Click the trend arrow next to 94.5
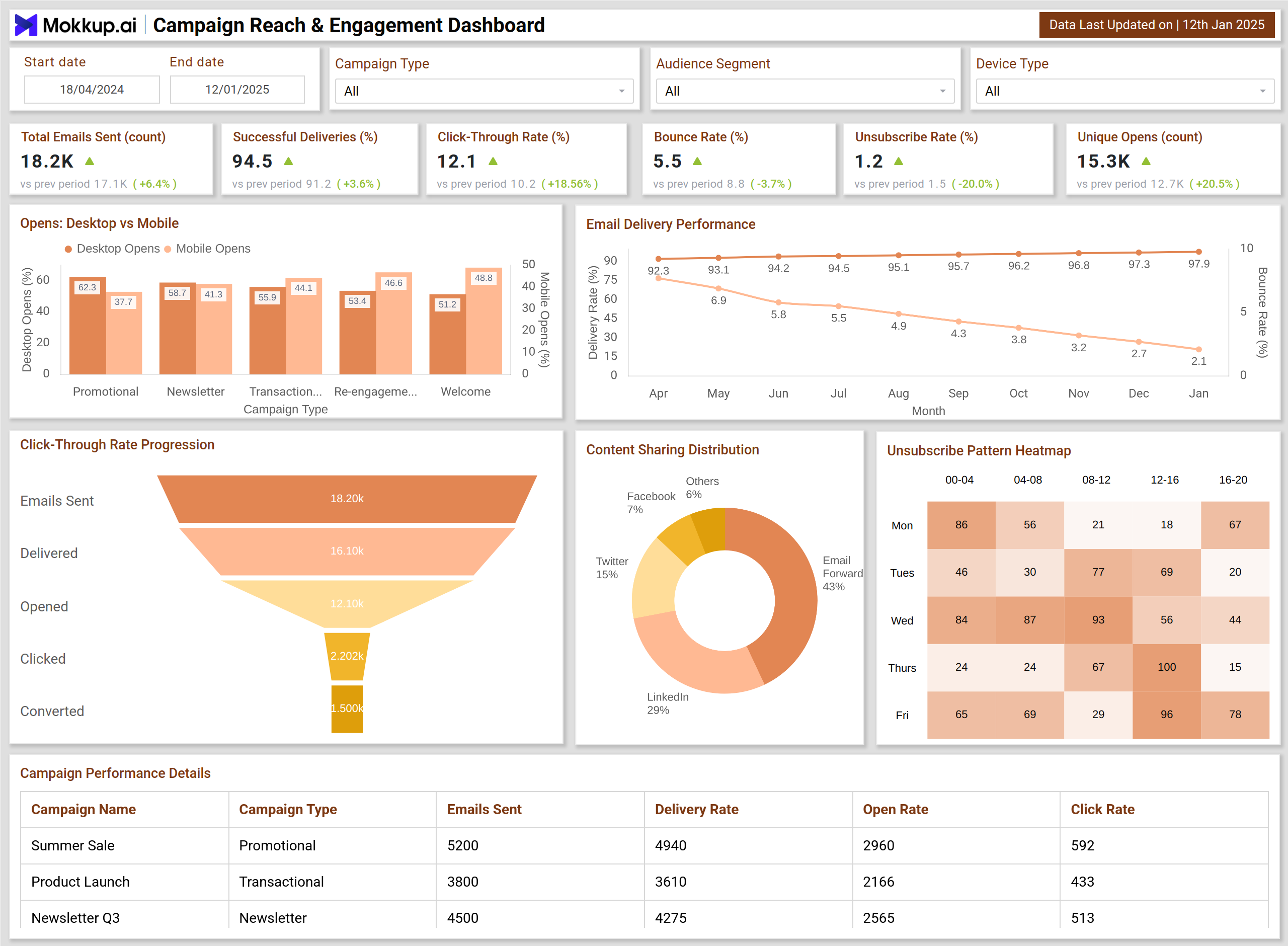This screenshot has width=1288, height=946. (x=288, y=162)
